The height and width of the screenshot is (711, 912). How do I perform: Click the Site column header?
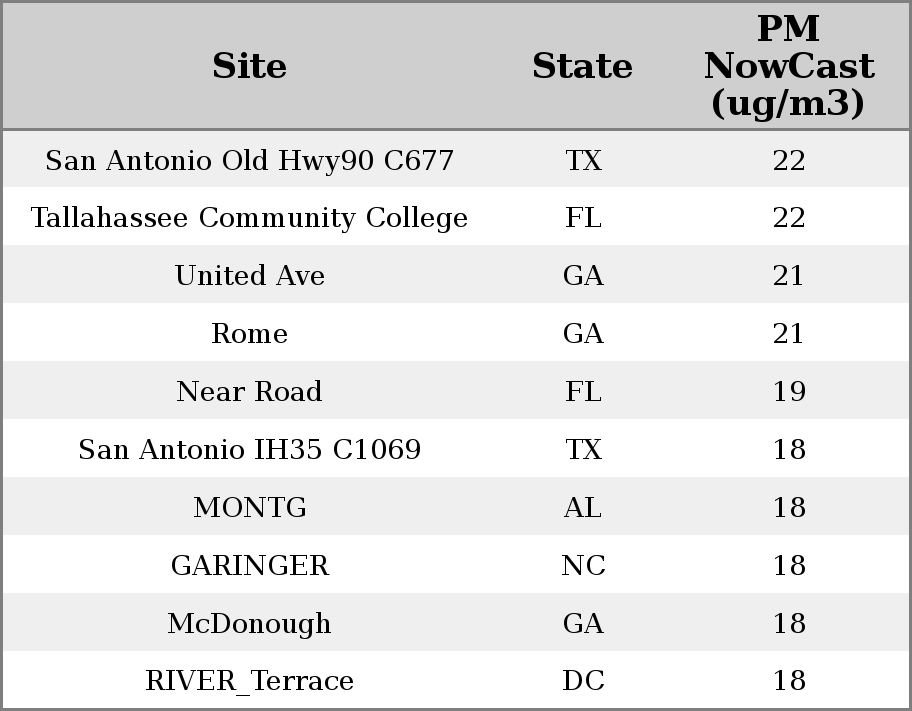[249, 66]
